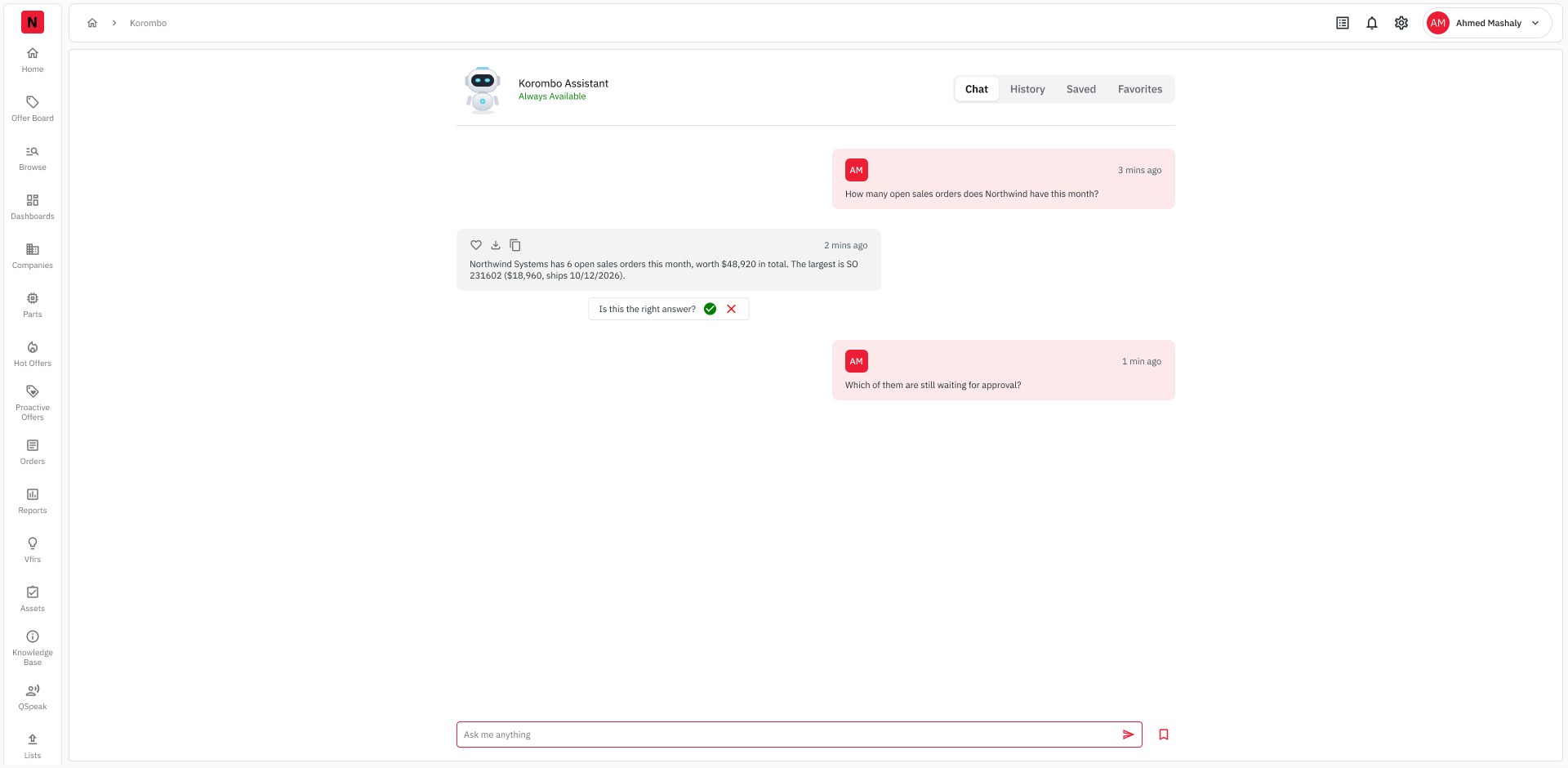Open the Companies section
Viewport: 1568px width, 768px height.
[33, 257]
